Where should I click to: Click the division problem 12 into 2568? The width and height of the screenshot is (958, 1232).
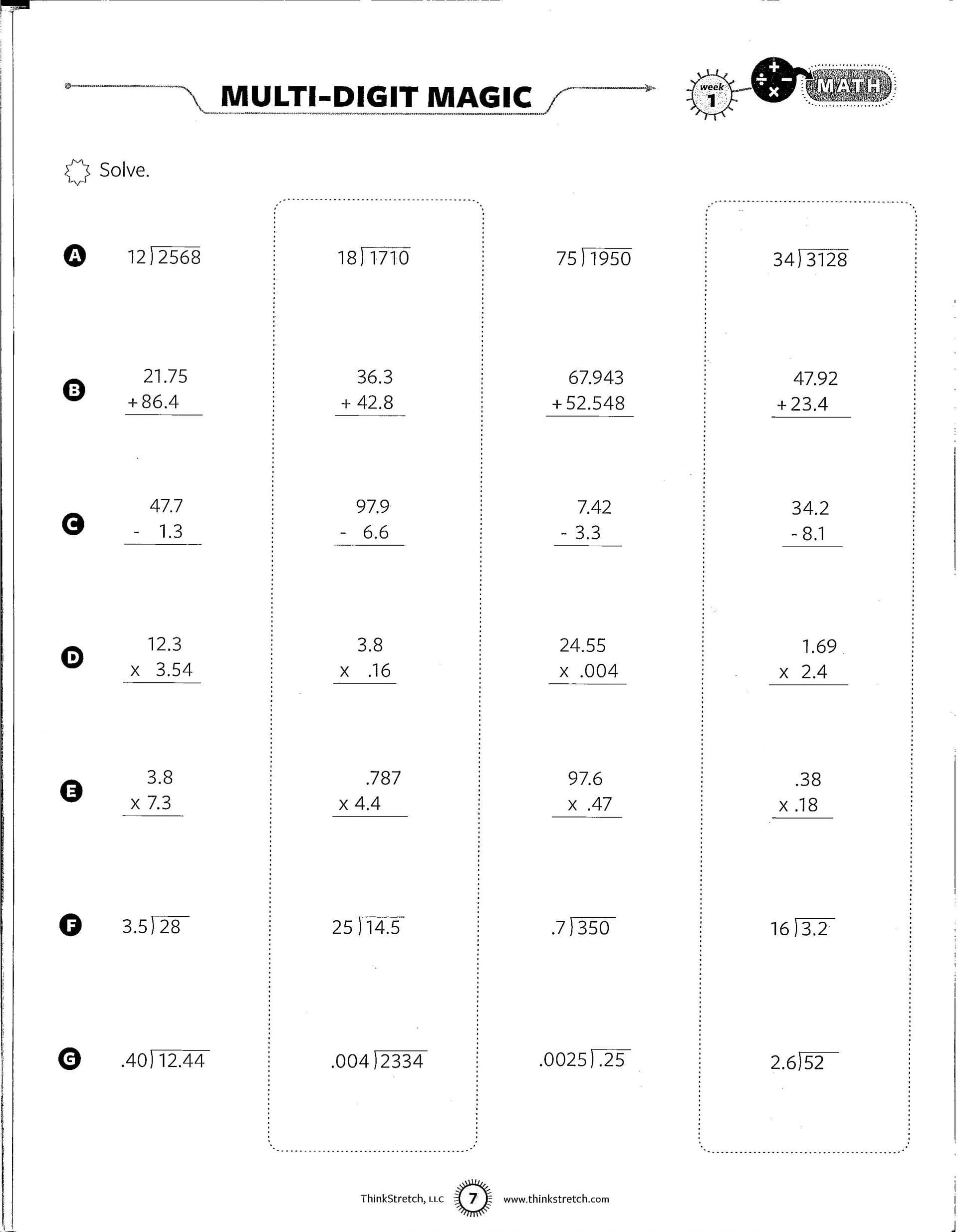164,257
